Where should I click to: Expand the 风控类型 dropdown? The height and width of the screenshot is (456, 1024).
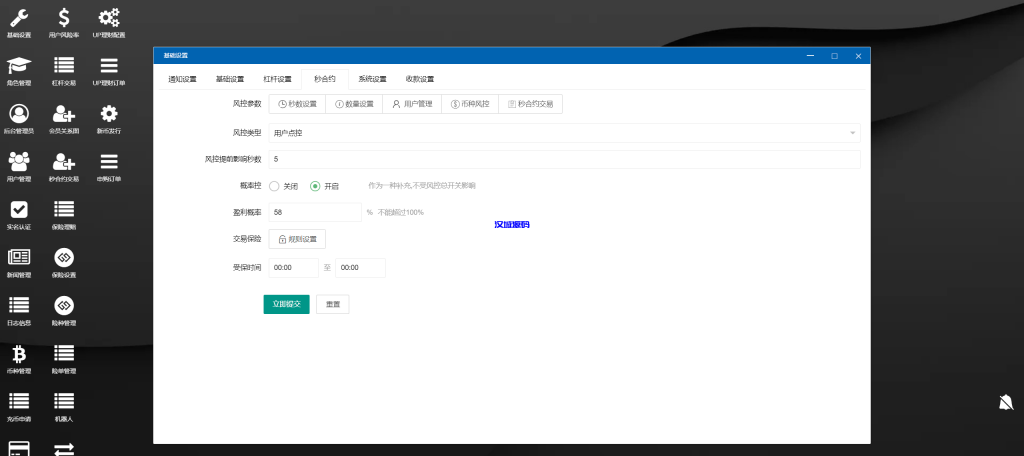564,133
